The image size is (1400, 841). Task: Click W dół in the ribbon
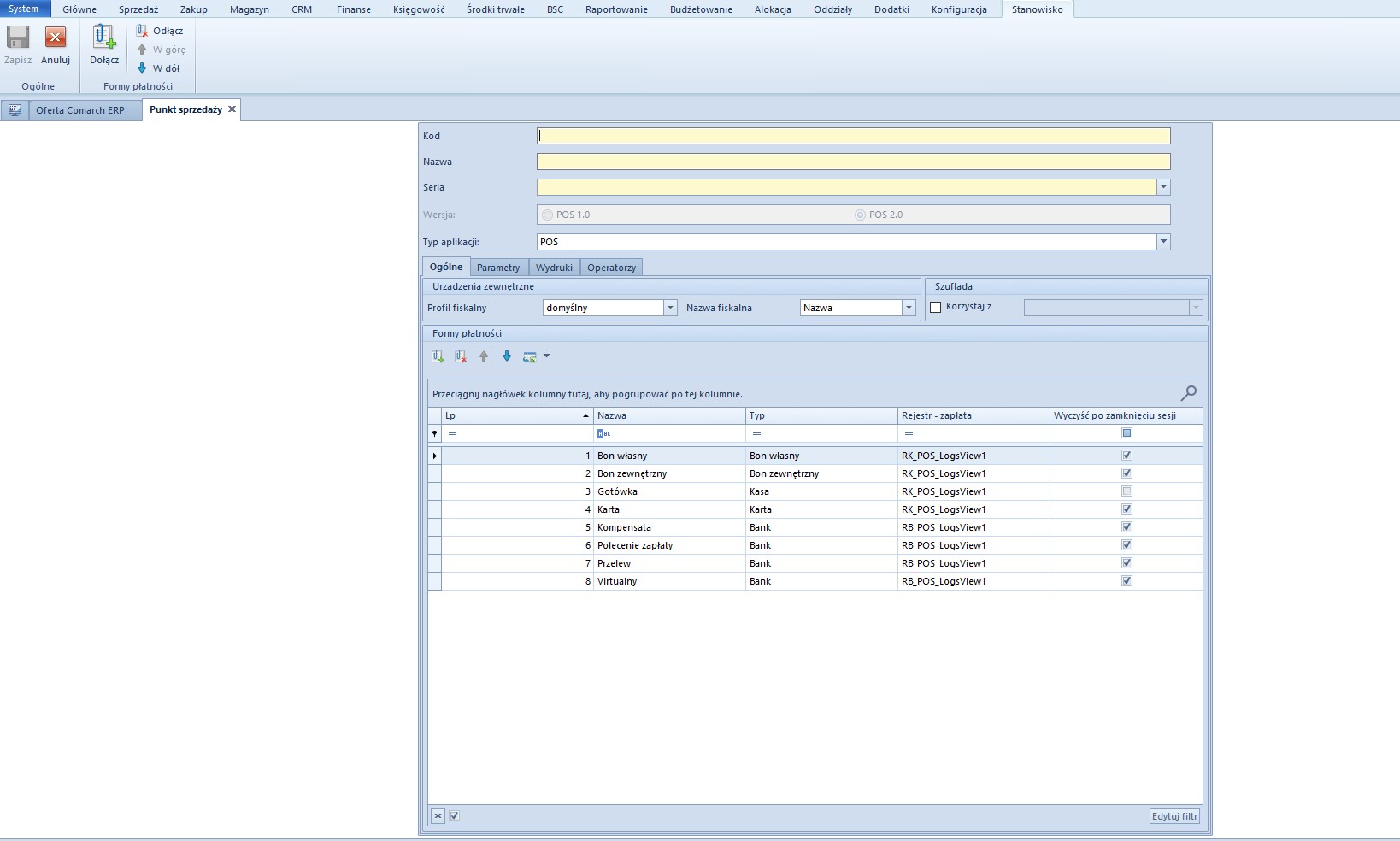158,68
